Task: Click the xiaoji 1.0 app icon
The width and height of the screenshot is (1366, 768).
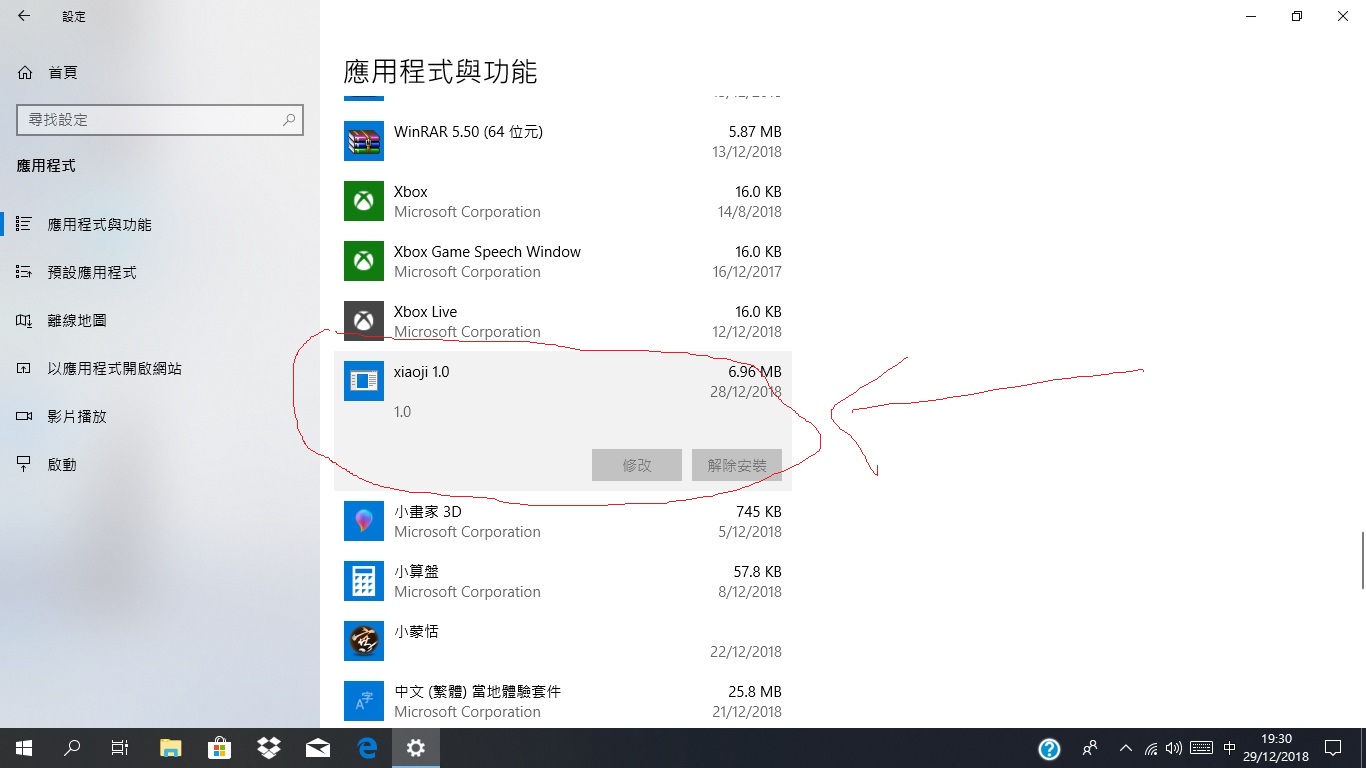Action: [364, 381]
